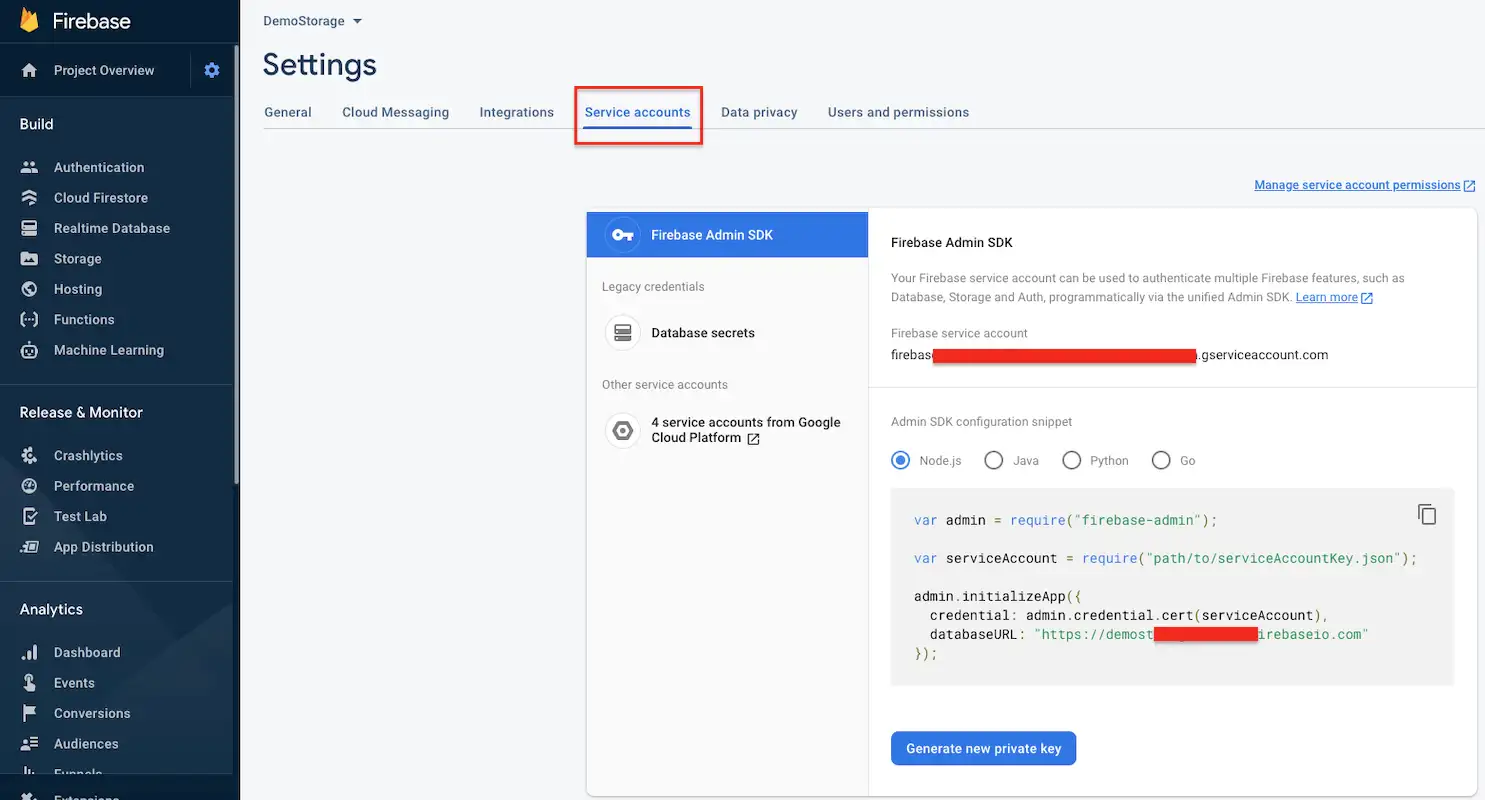Image resolution: width=1485 pixels, height=800 pixels.
Task: Collapse the Build sidebar section
Action: (37, 124)
